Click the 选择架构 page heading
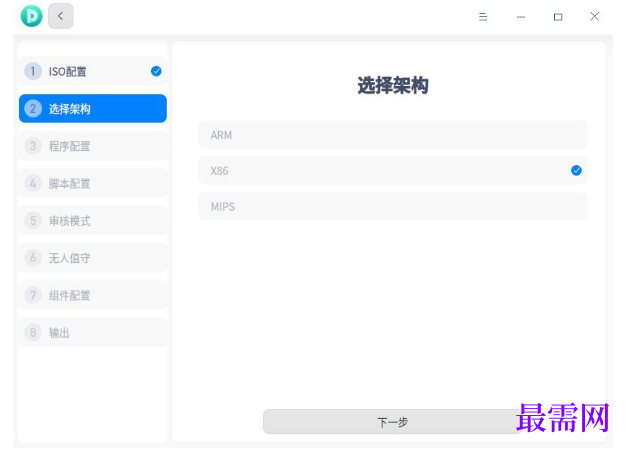628x449 pixels. tap(393, 85)
